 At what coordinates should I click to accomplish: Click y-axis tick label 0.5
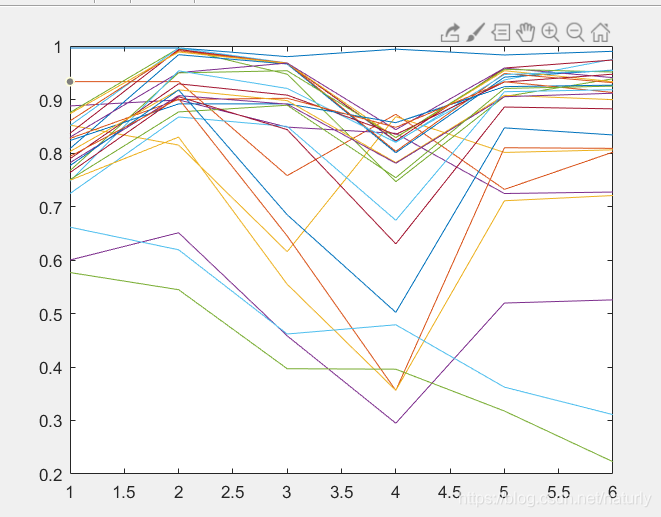click(50, 315)
